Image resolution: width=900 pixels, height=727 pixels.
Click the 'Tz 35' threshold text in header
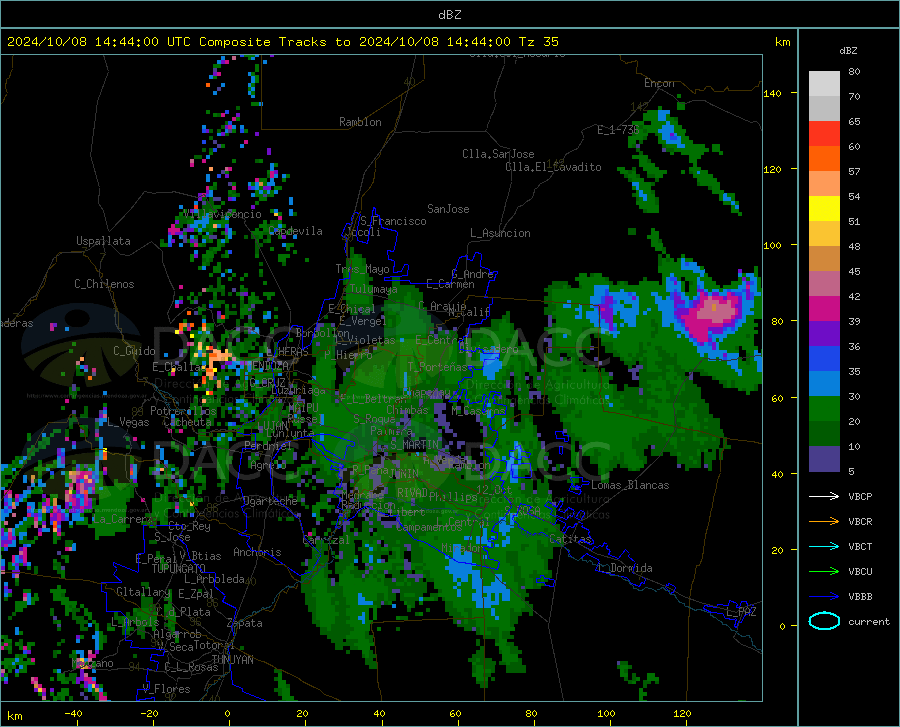point(538,42)
